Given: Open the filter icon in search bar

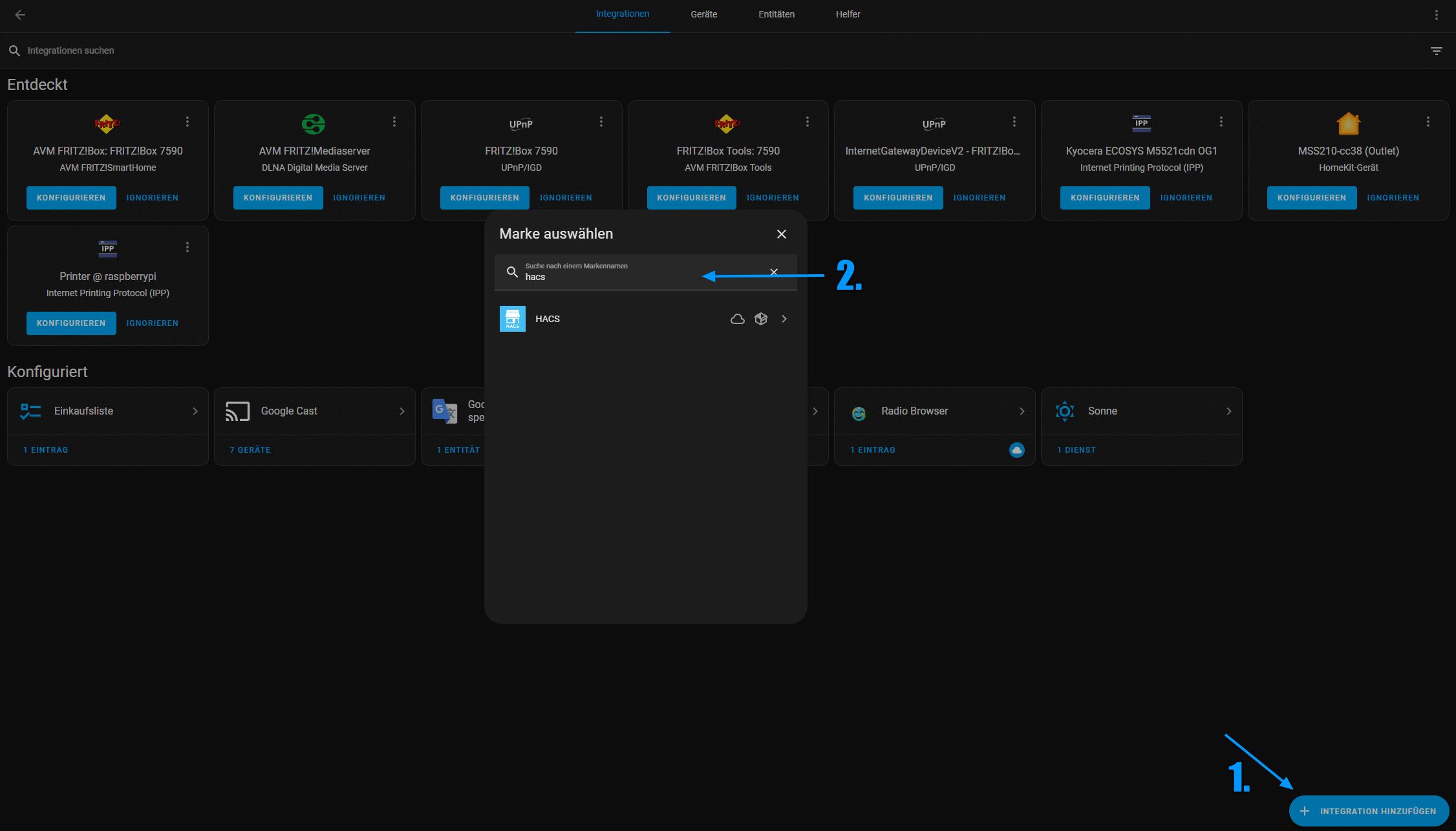Looking at the screenshot, I should [1436, 50].
